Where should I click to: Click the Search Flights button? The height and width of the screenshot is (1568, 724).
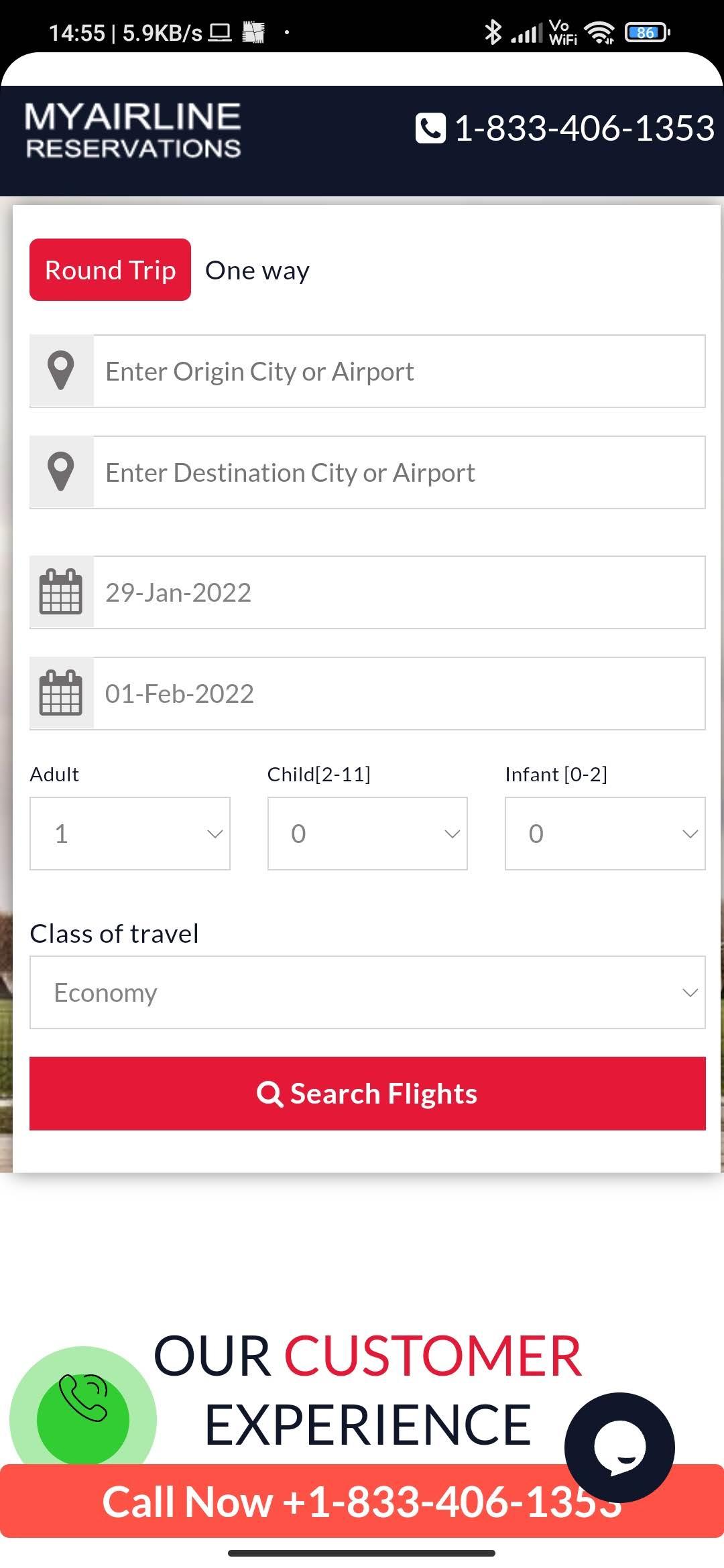[367, 1094]
